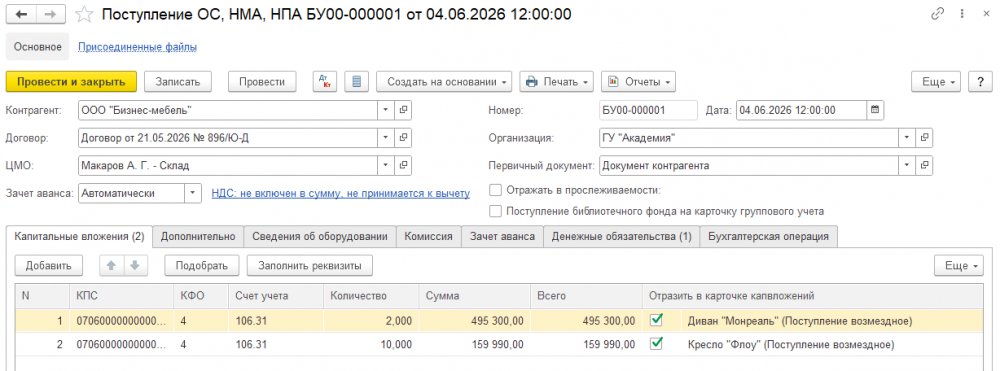The width and height of the screenshot is (1000, 371).
Task: Open the ЦМО record
Action: pyautogui.click(x=403, y=166)
